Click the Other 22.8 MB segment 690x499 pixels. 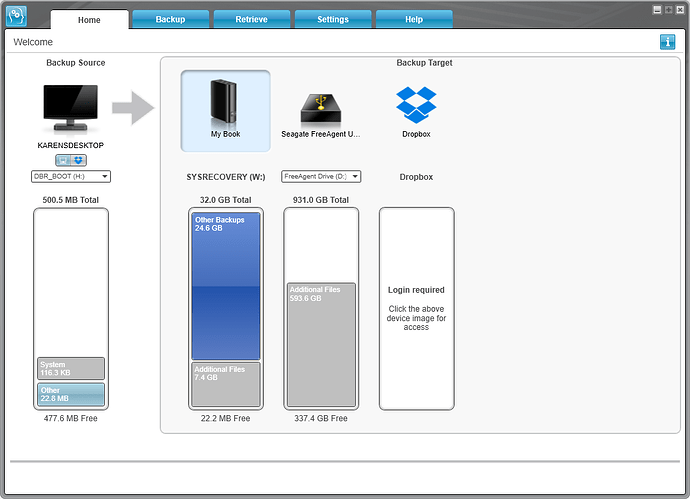coord(71,394)
